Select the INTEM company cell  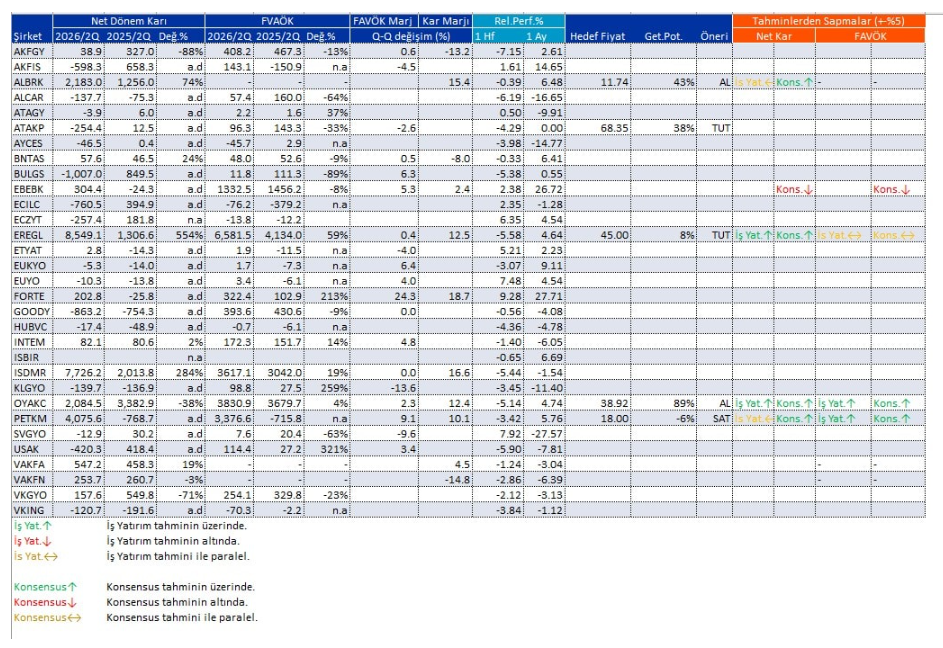32,342
